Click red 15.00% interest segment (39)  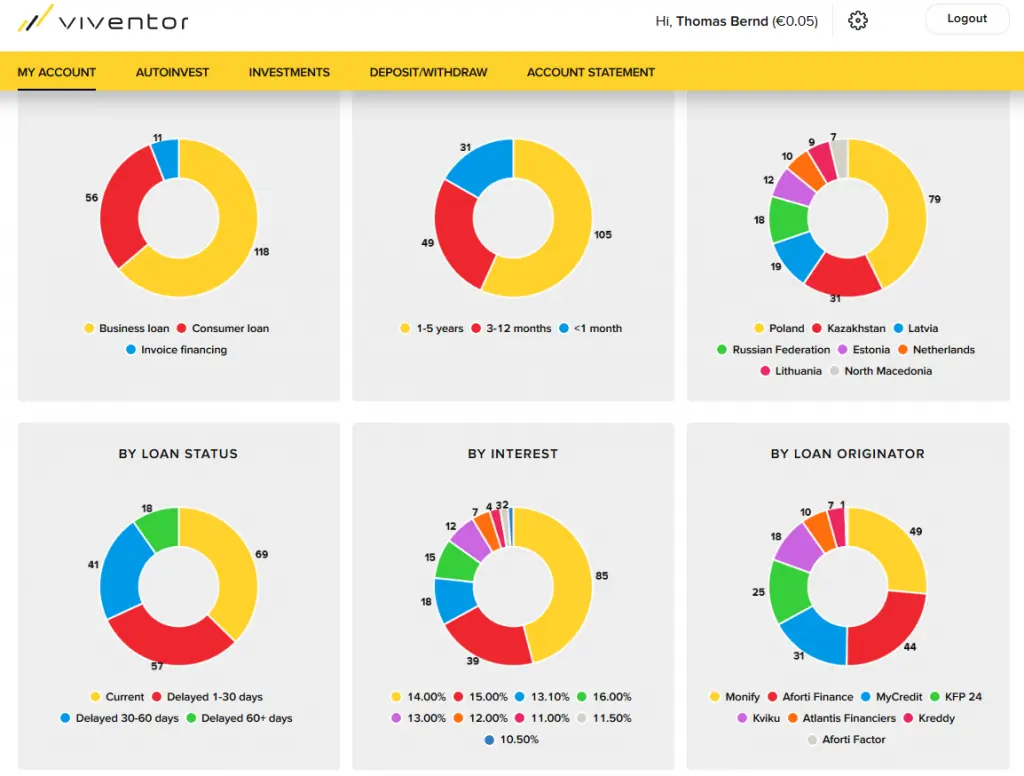pos(487,638)
